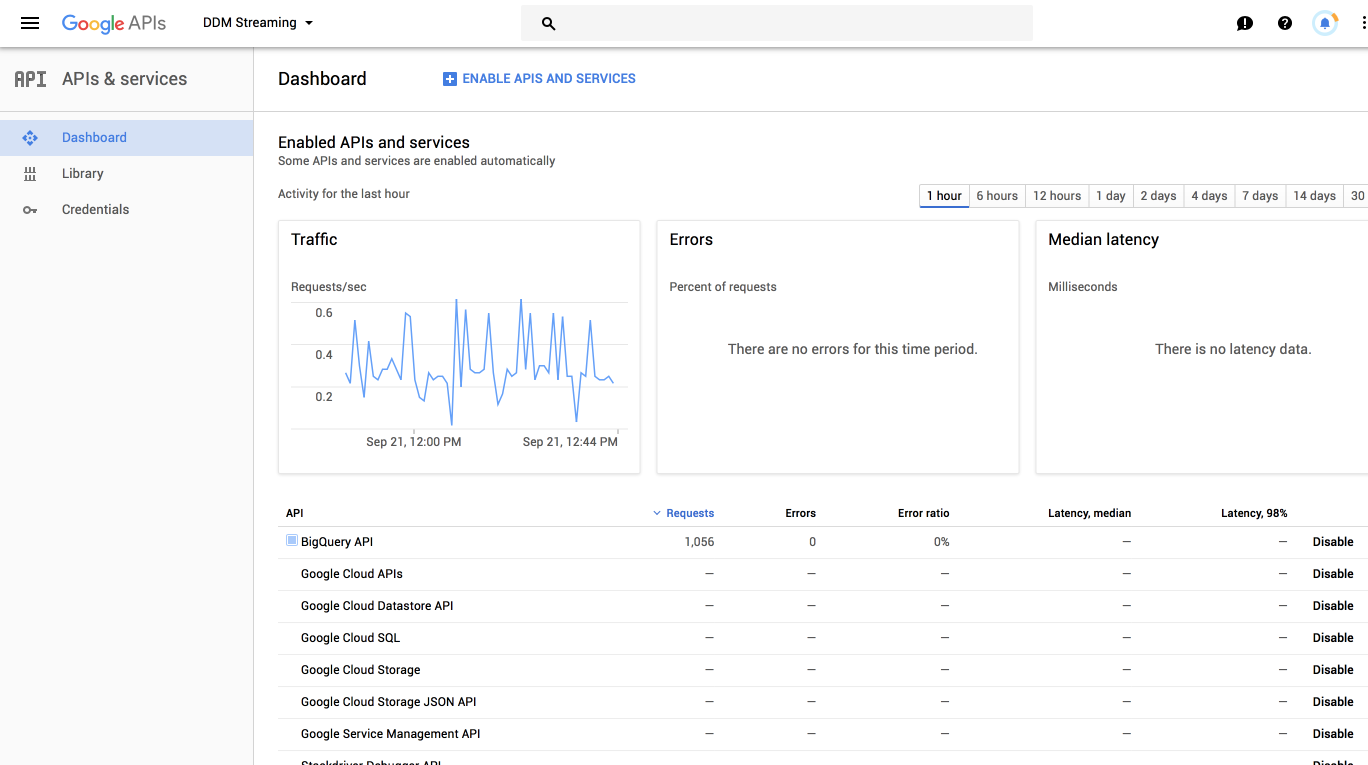Click the API logo beside APIs & services
1368x765 pixels.
30,79
